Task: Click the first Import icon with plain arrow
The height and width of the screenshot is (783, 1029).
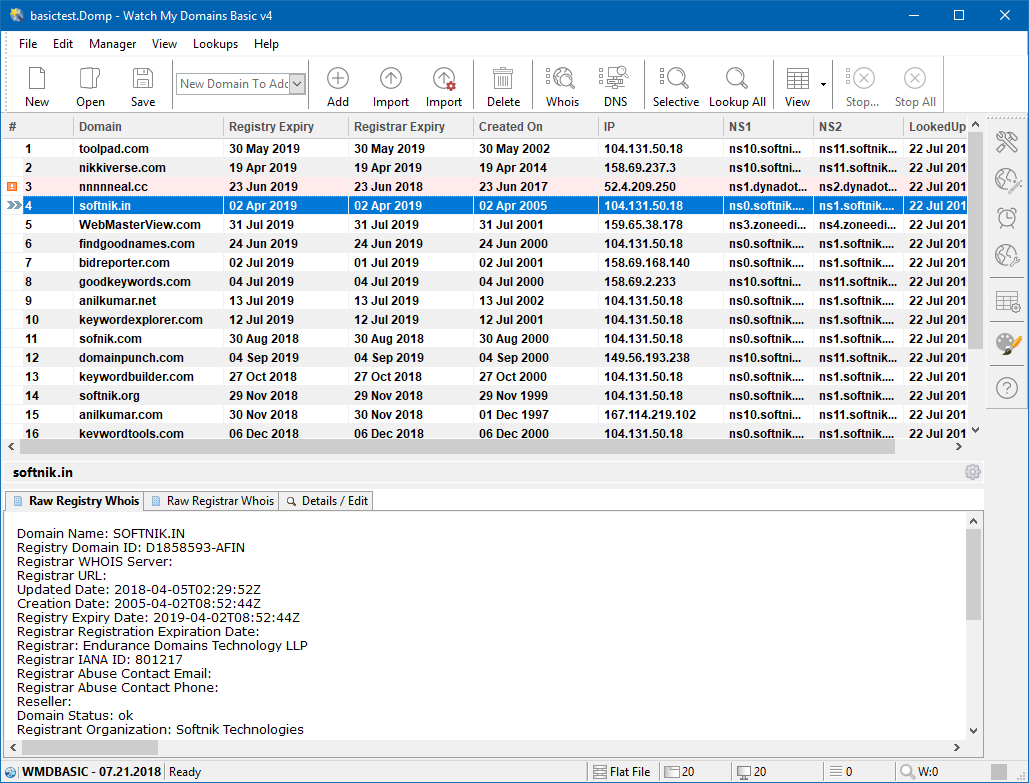Action: point(390,78)
